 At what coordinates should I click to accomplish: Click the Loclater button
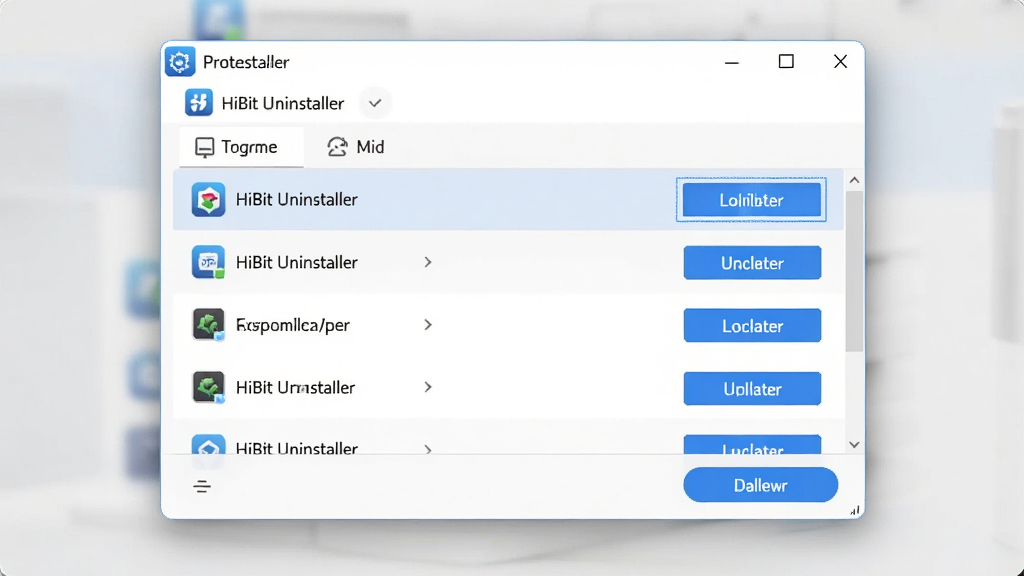752,325
